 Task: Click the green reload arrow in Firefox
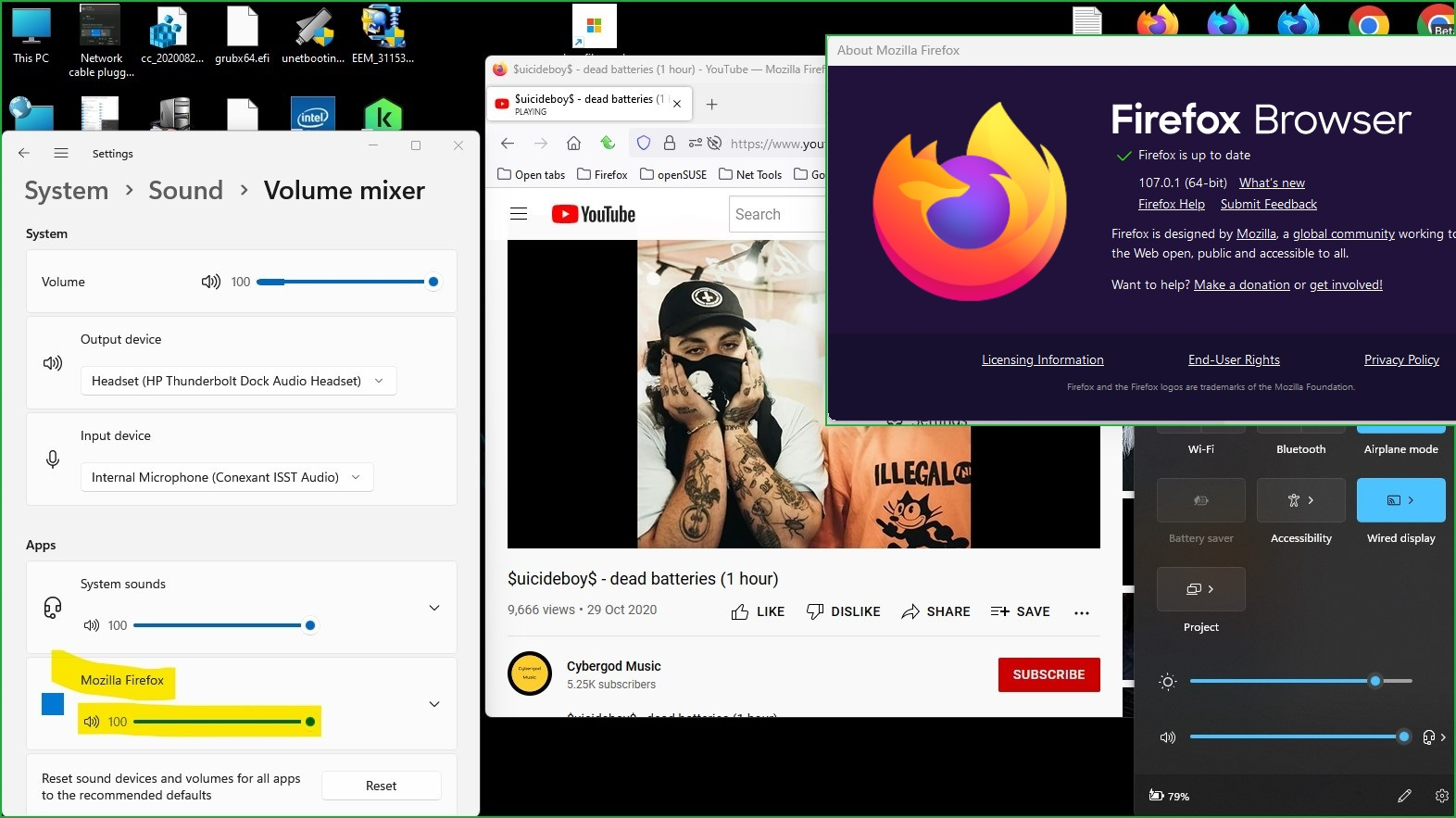pos(608,143)
